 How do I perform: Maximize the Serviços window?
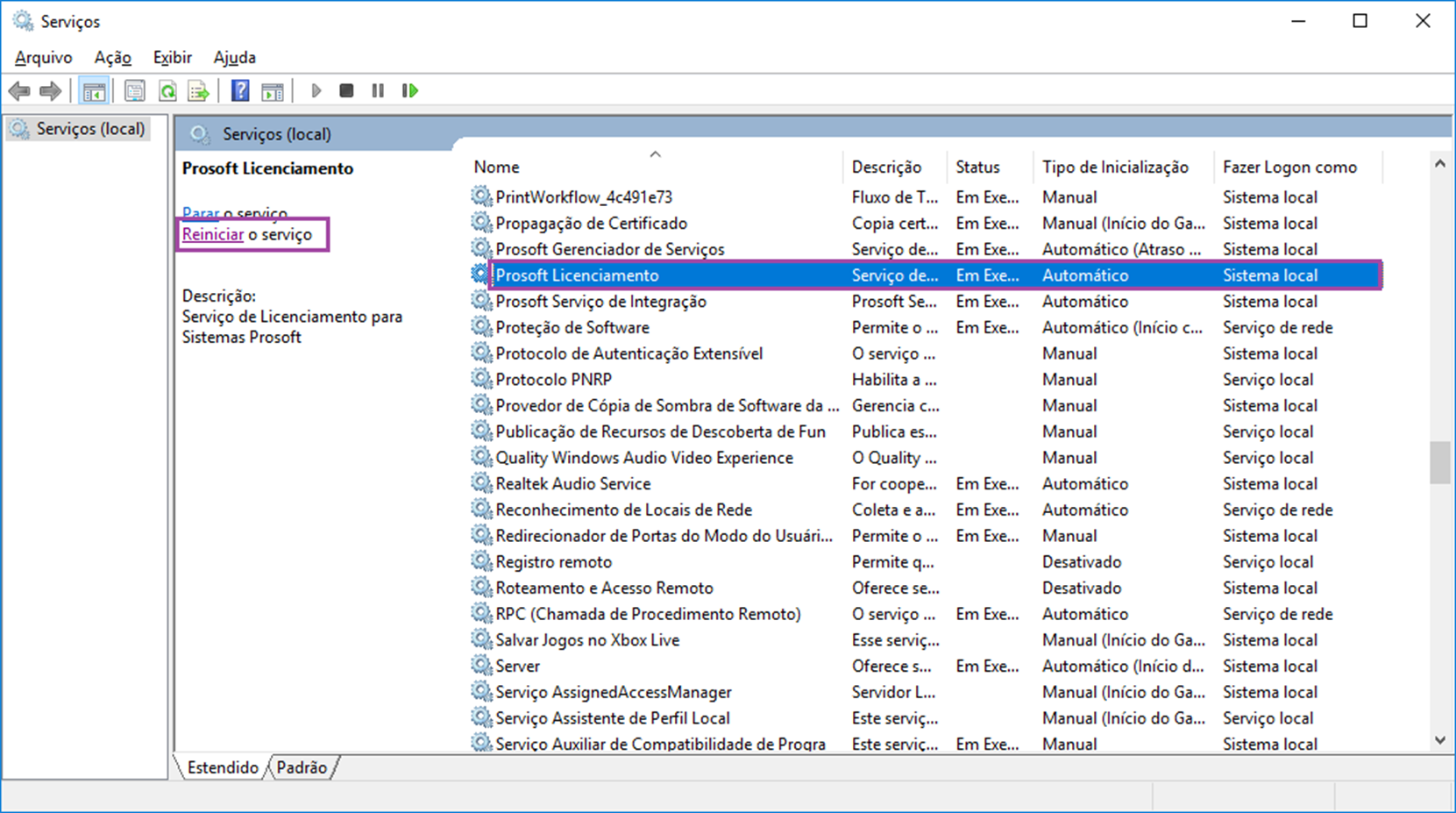tap(1360, 21)
